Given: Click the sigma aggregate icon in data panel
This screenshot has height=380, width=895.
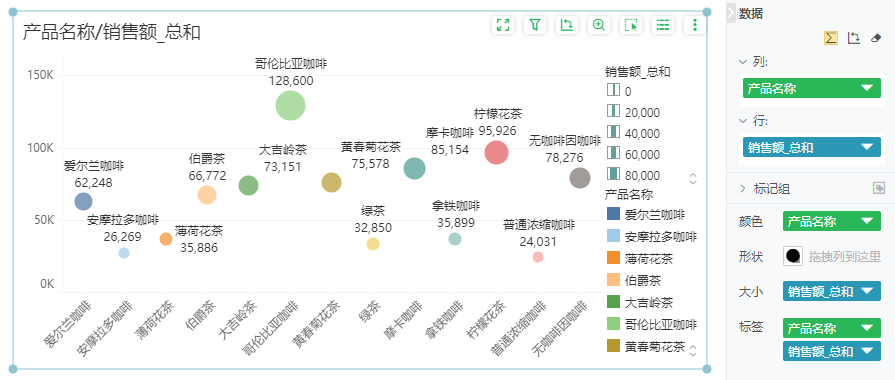Looking at the screenshot, I should click(831, 38).
